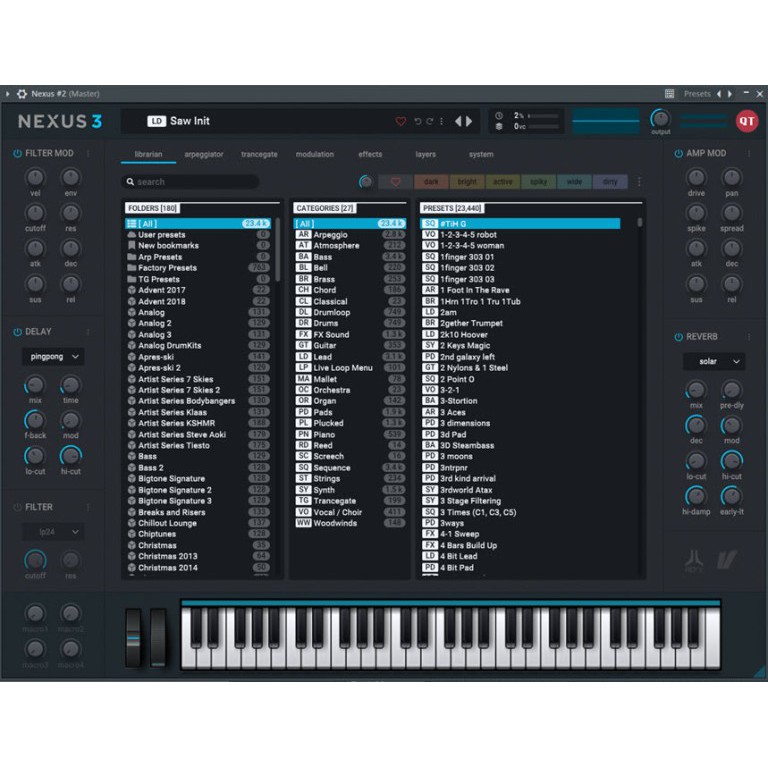Switch to the arpeggiator tab
The image size is (768, 768).
click(203, 154)
